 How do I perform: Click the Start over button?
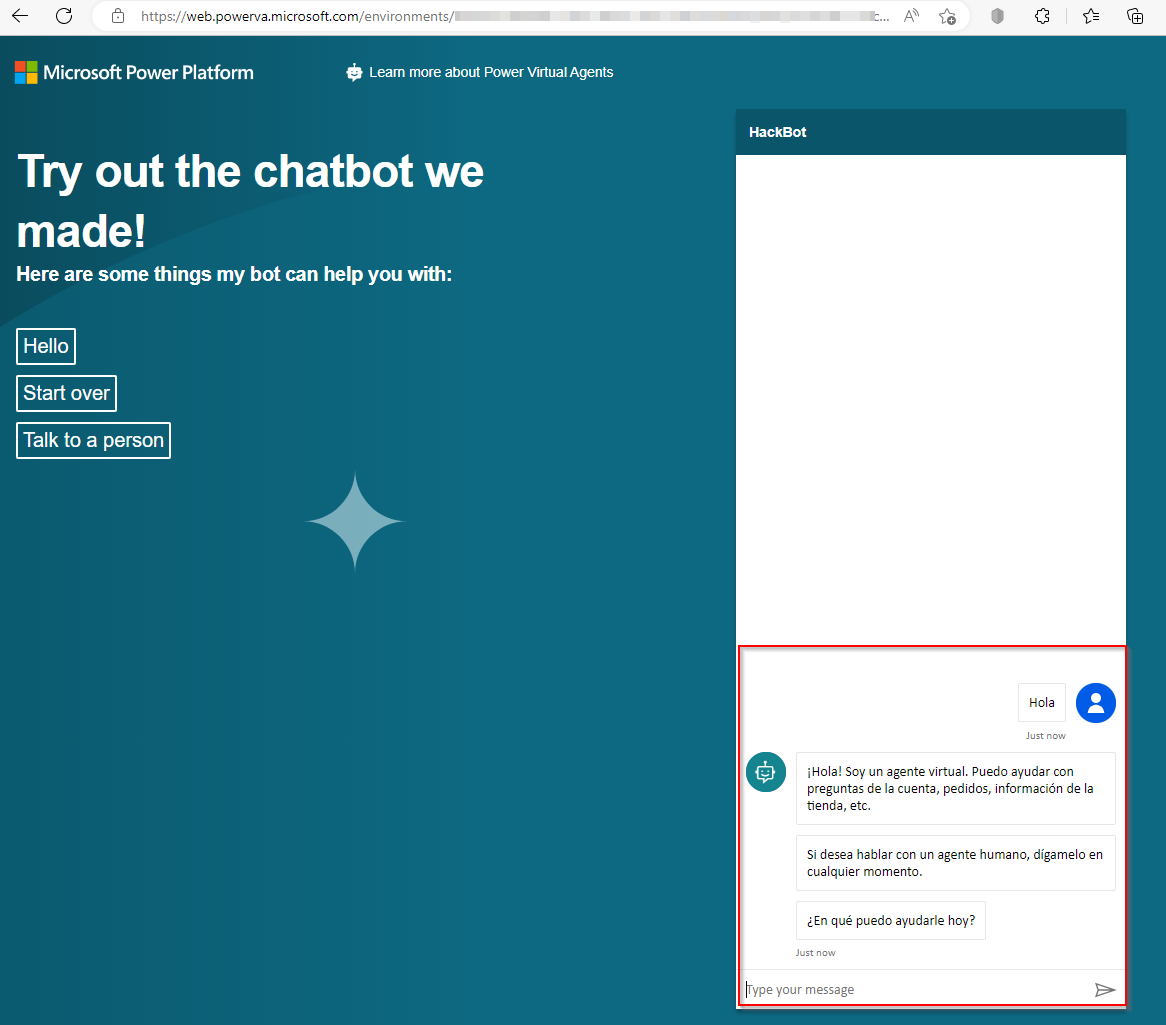pyautogui.click(x=66, y=393)
